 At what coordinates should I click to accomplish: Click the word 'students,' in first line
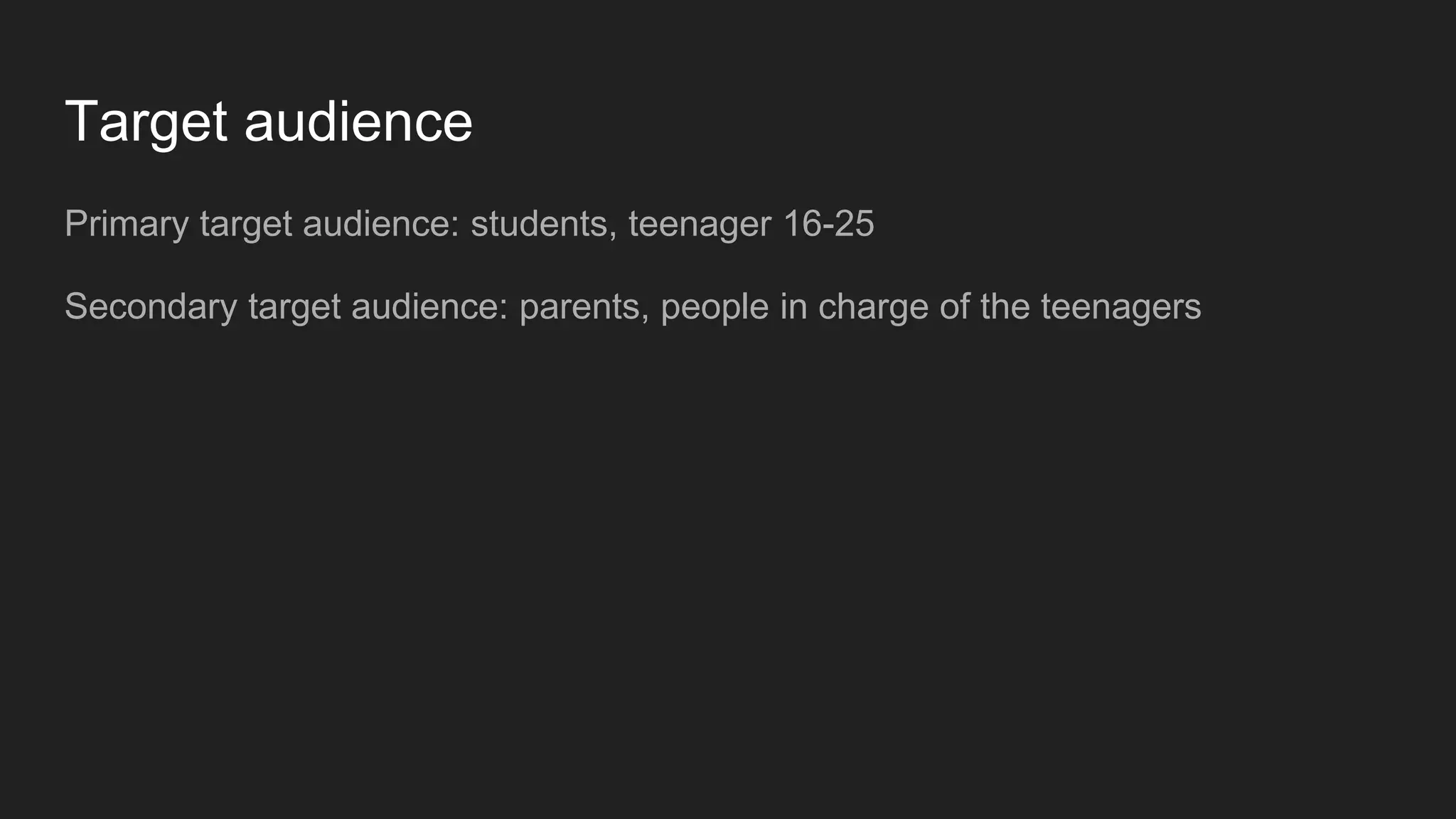coord(544,224)
